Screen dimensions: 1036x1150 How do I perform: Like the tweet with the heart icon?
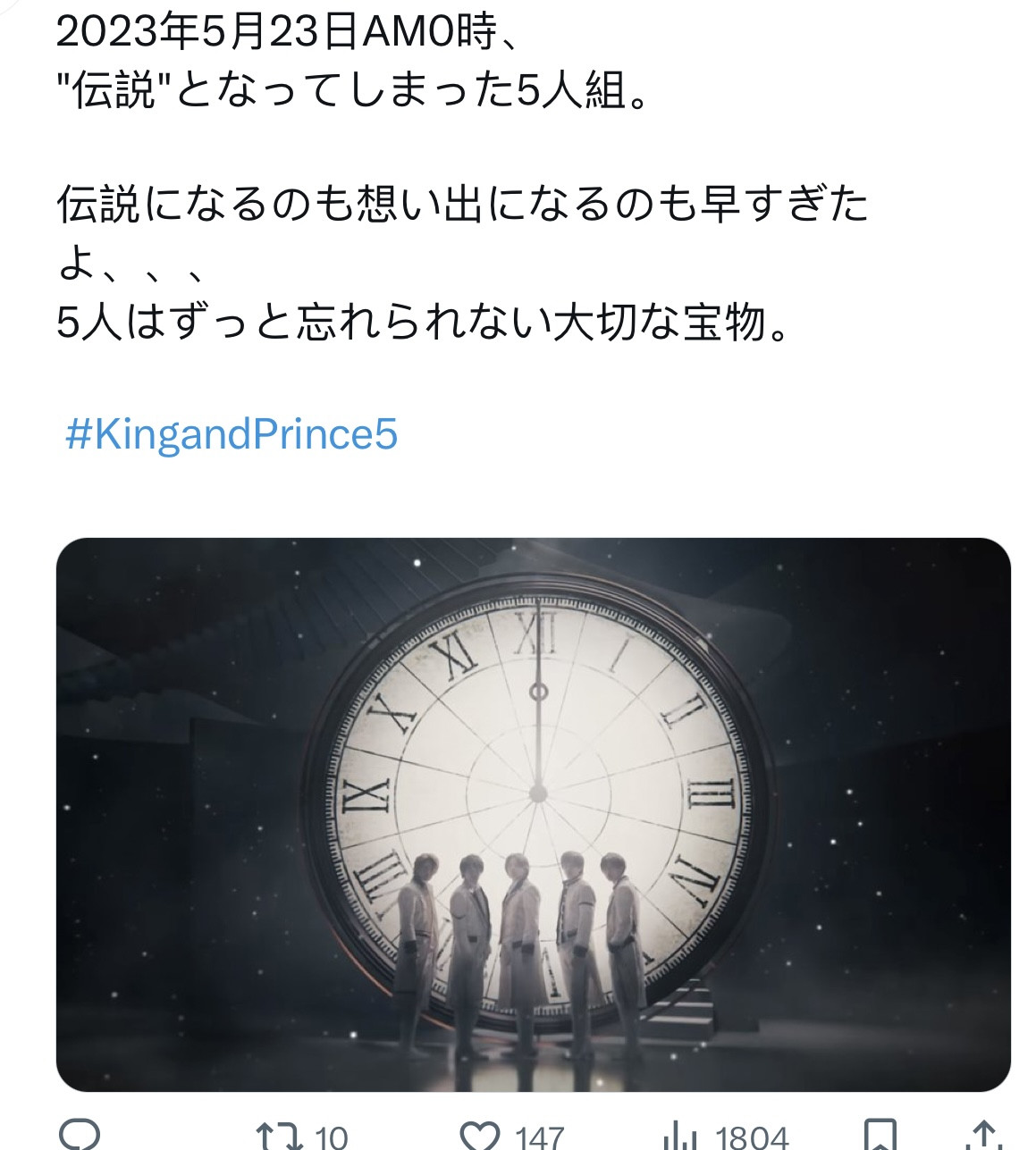click(x=479, y=1137)
